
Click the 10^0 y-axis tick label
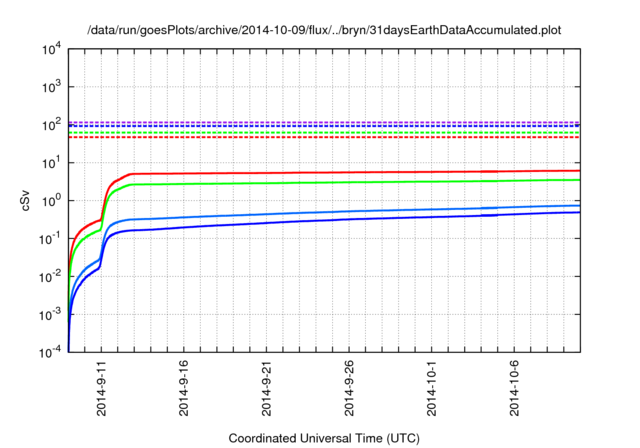(52, 201)
